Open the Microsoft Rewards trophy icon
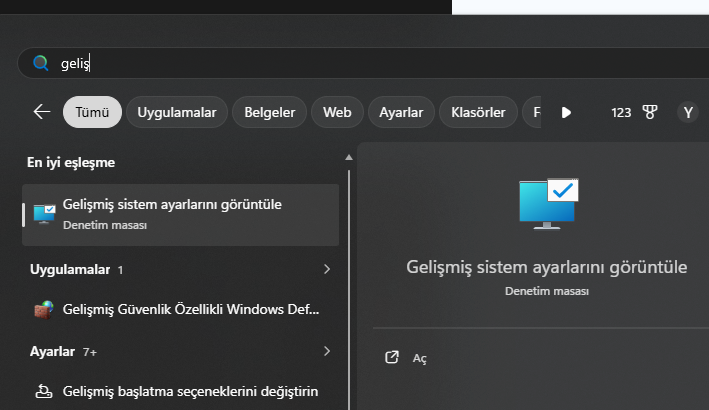 tap(650, 112)
